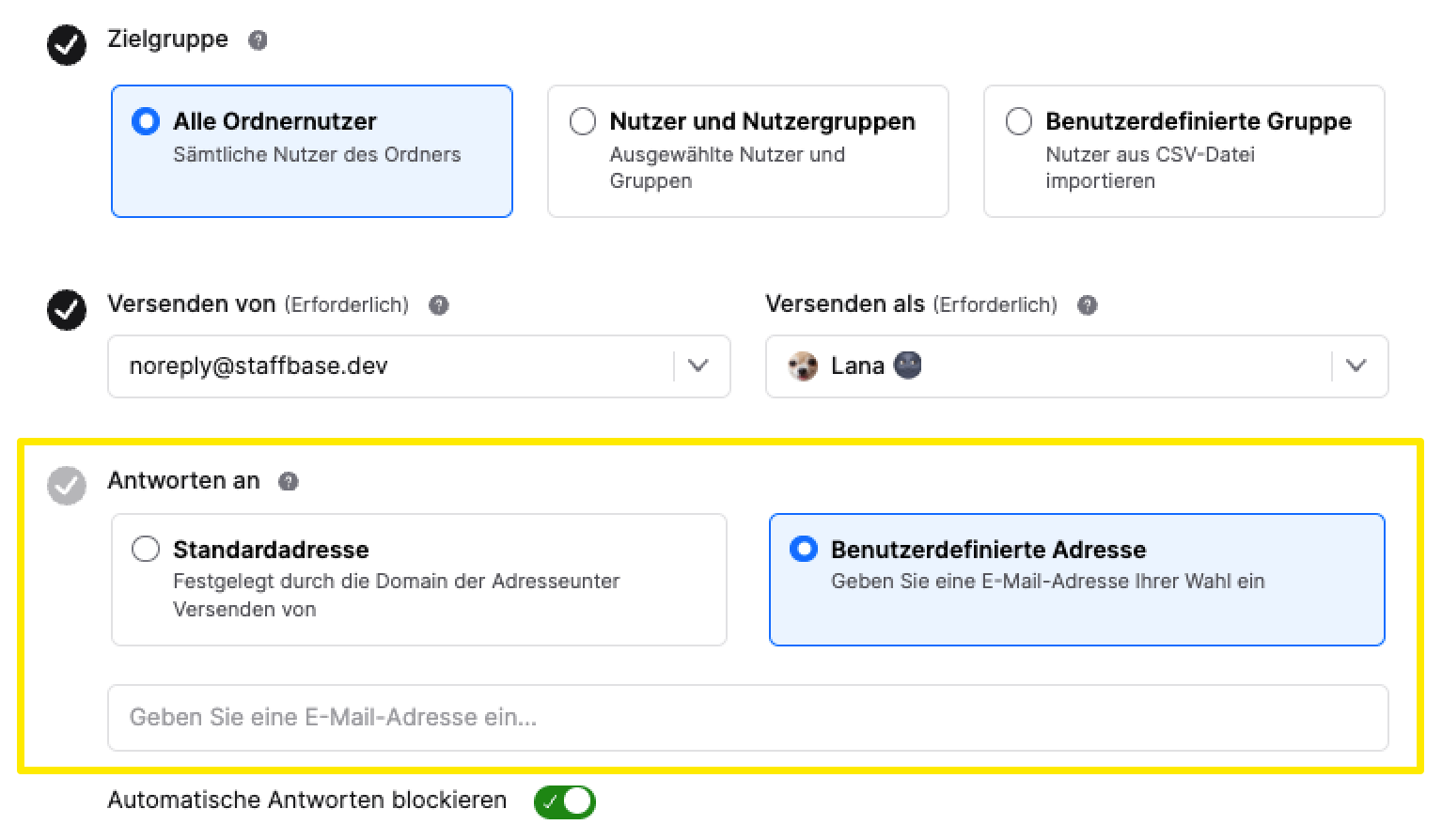Click into the E-Mail-Adresse input field
This screenshot has width=1442, height=840.
748,718
